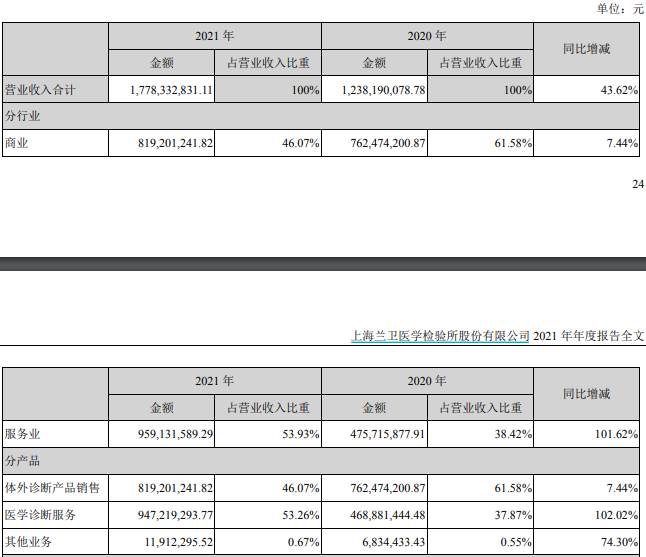
Task: Select the value 475,715,877.91
Action: pyautogui.click(x=388, y=434)
